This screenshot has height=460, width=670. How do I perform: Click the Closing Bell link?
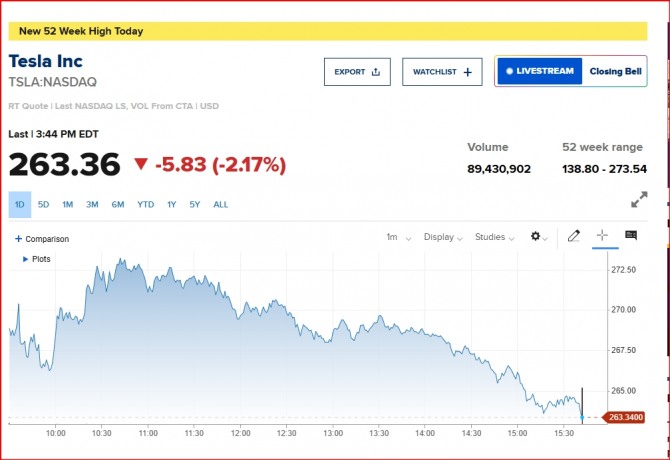coord(614,71)
